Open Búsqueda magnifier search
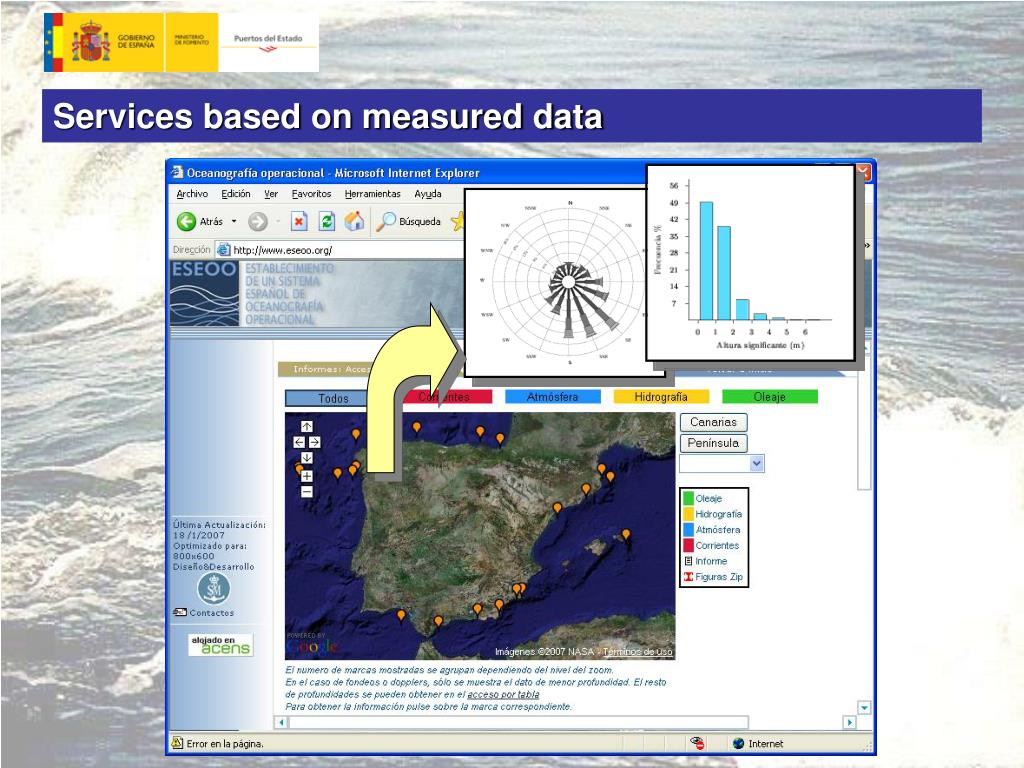 pyautogui.click(x=386, y=222)
